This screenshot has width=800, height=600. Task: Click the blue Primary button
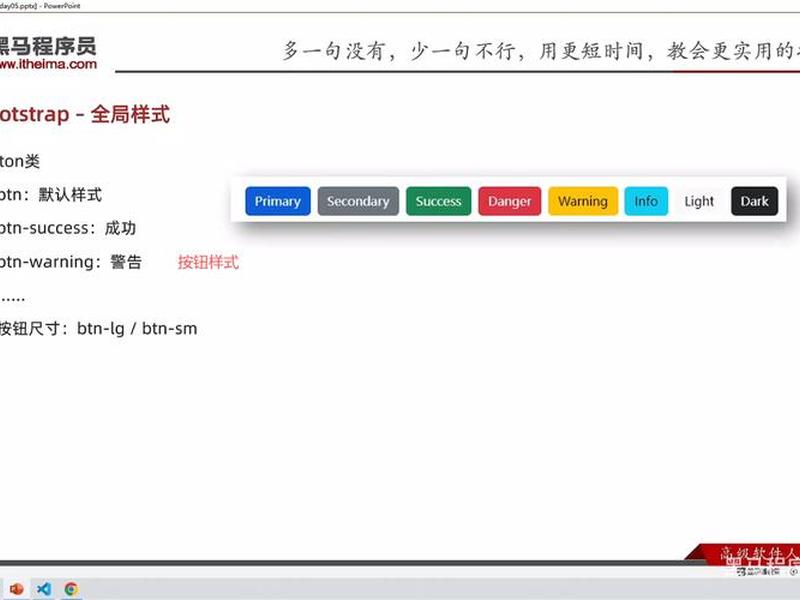[x=278, y=201]
